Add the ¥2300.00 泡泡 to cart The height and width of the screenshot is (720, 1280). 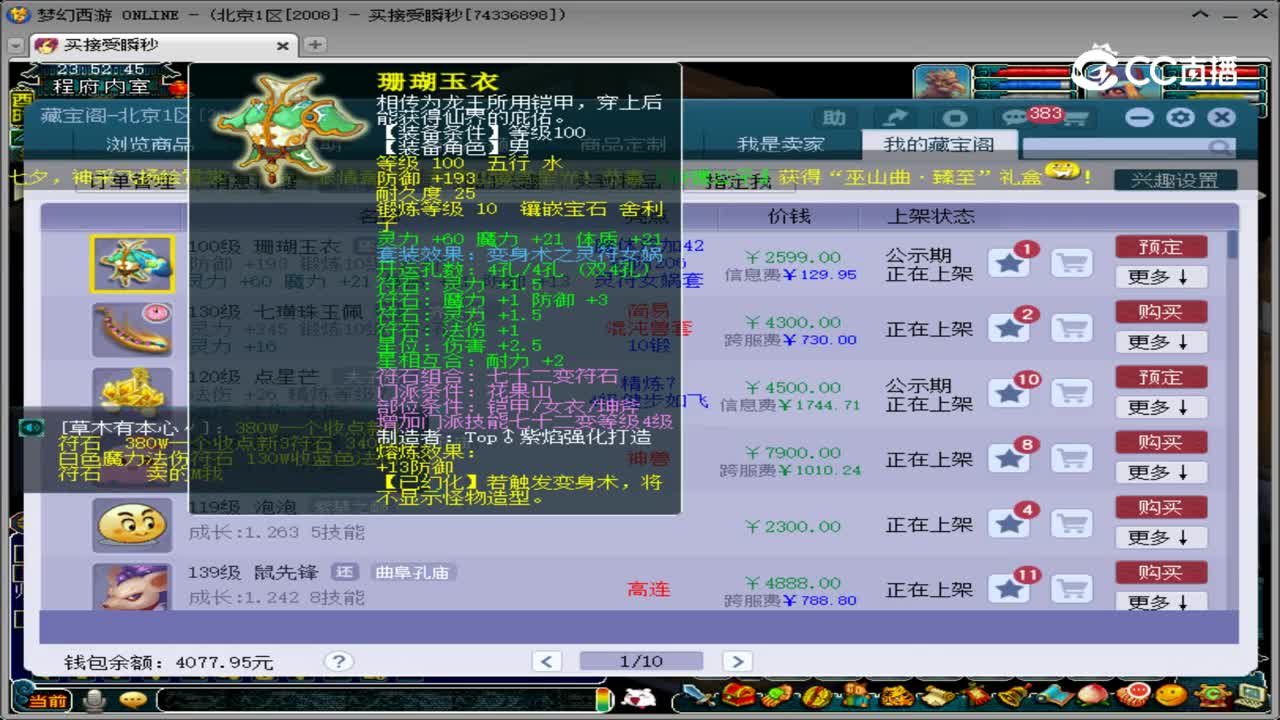(1072, 523)
